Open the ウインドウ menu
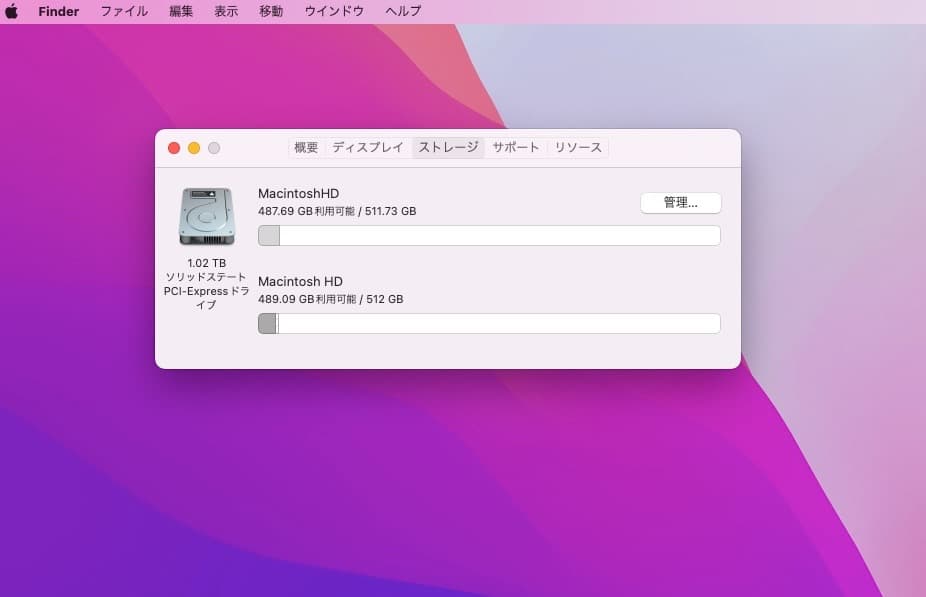 tap(333, 11)
